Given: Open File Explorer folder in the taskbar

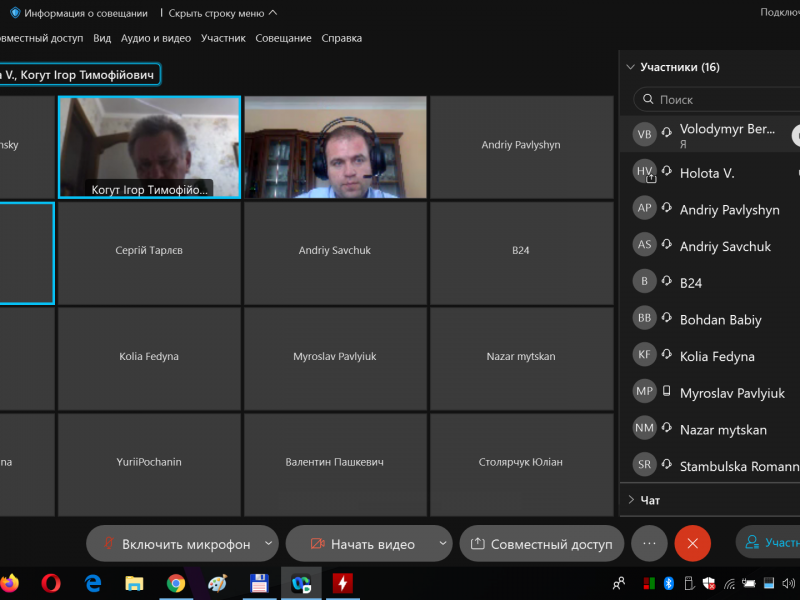Looking at the screenshot, I should pyautogui.click(x=134, y=583).
